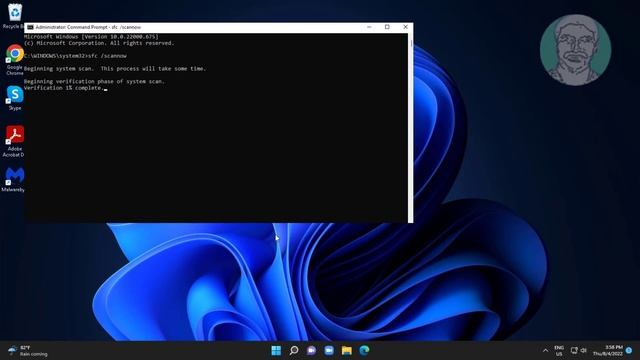The width and height of the screenshot is (640, 360).
Task: Open Command Prompt title bar system icon
Action: click(x=30, y=27)
